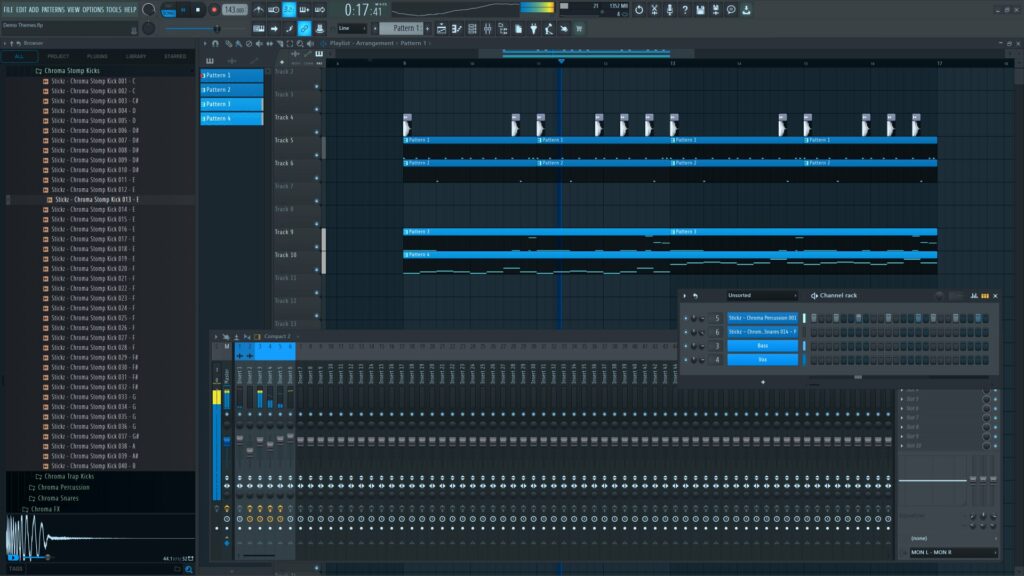Open the PATTERNS menu
This screenshot has width=1024, height=576.
click(53, 10)
